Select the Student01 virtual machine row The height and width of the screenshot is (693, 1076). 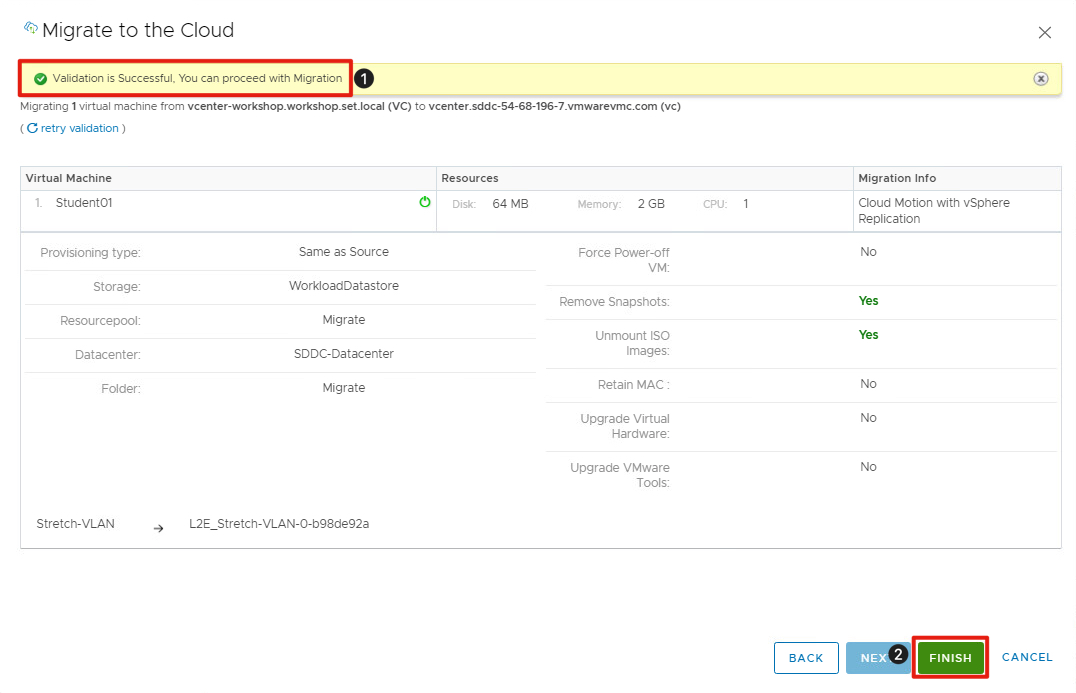[85, 203]
